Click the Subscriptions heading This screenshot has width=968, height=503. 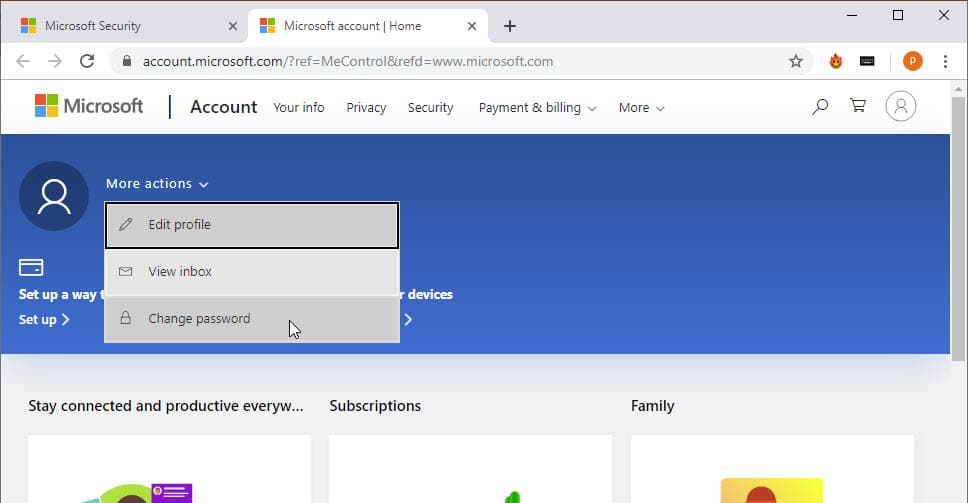coord(375,405)
